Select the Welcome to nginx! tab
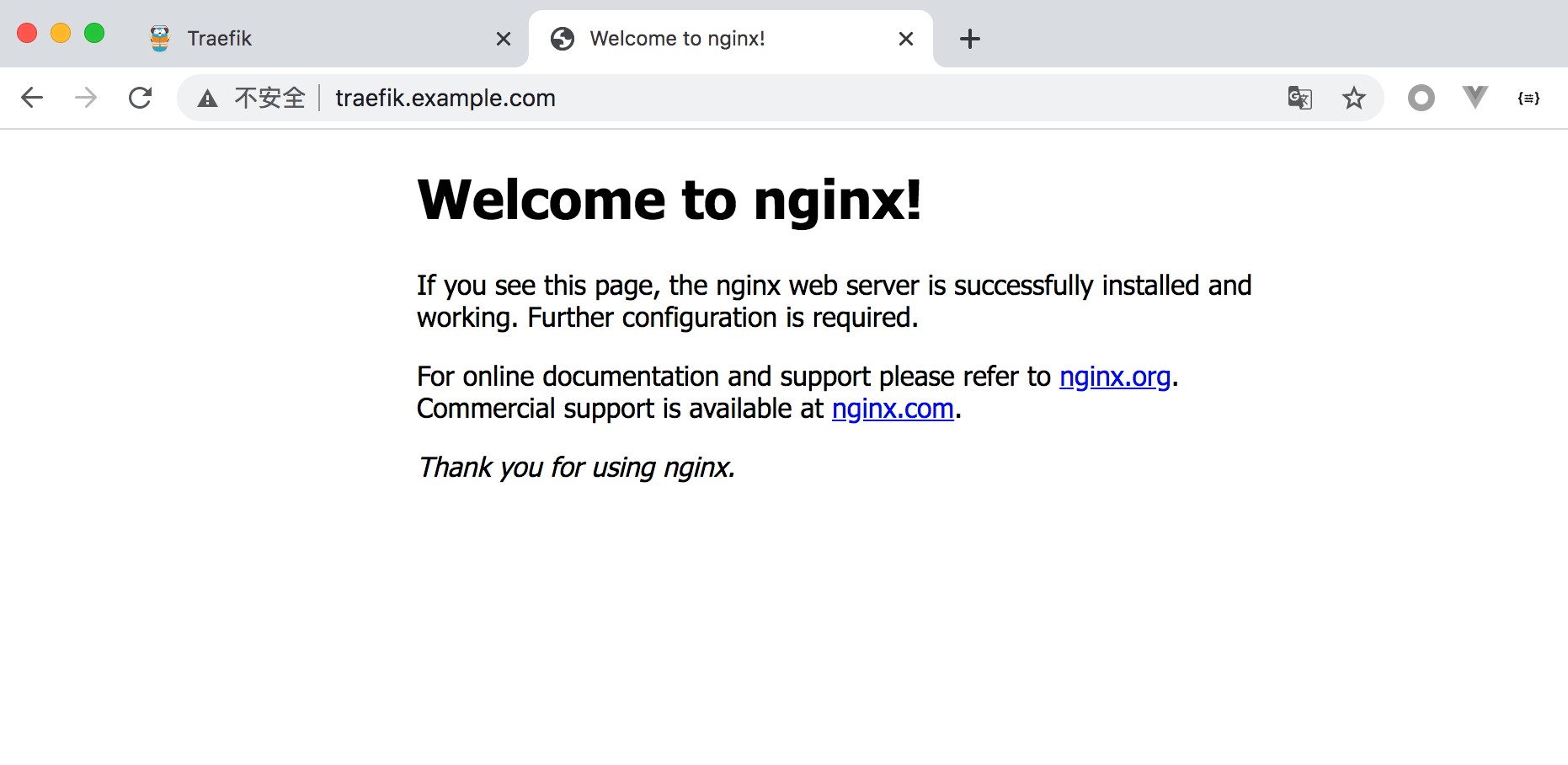Screen dimensions: 1568x765 (x=716, y=39)
